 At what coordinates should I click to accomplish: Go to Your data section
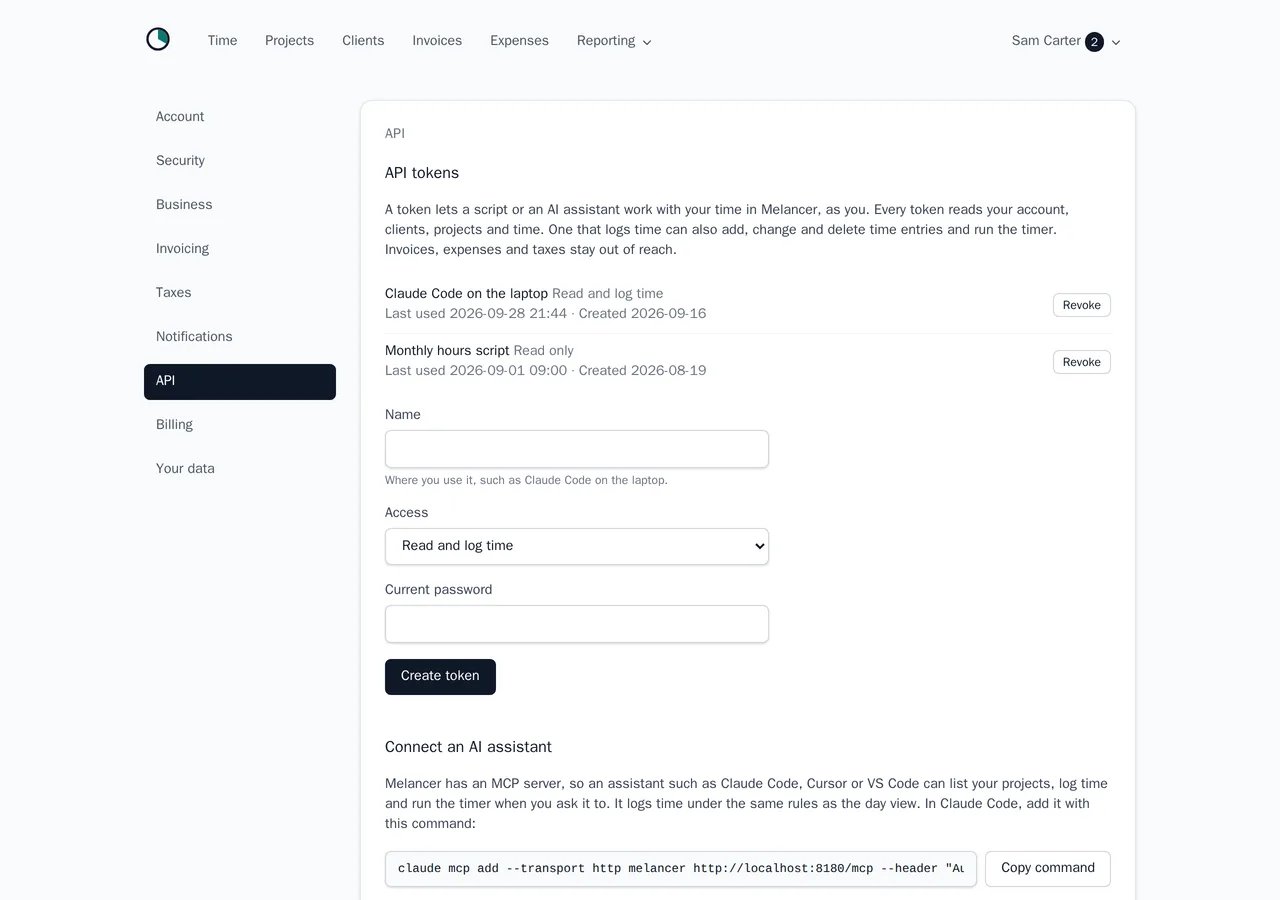tap(240, 469)
